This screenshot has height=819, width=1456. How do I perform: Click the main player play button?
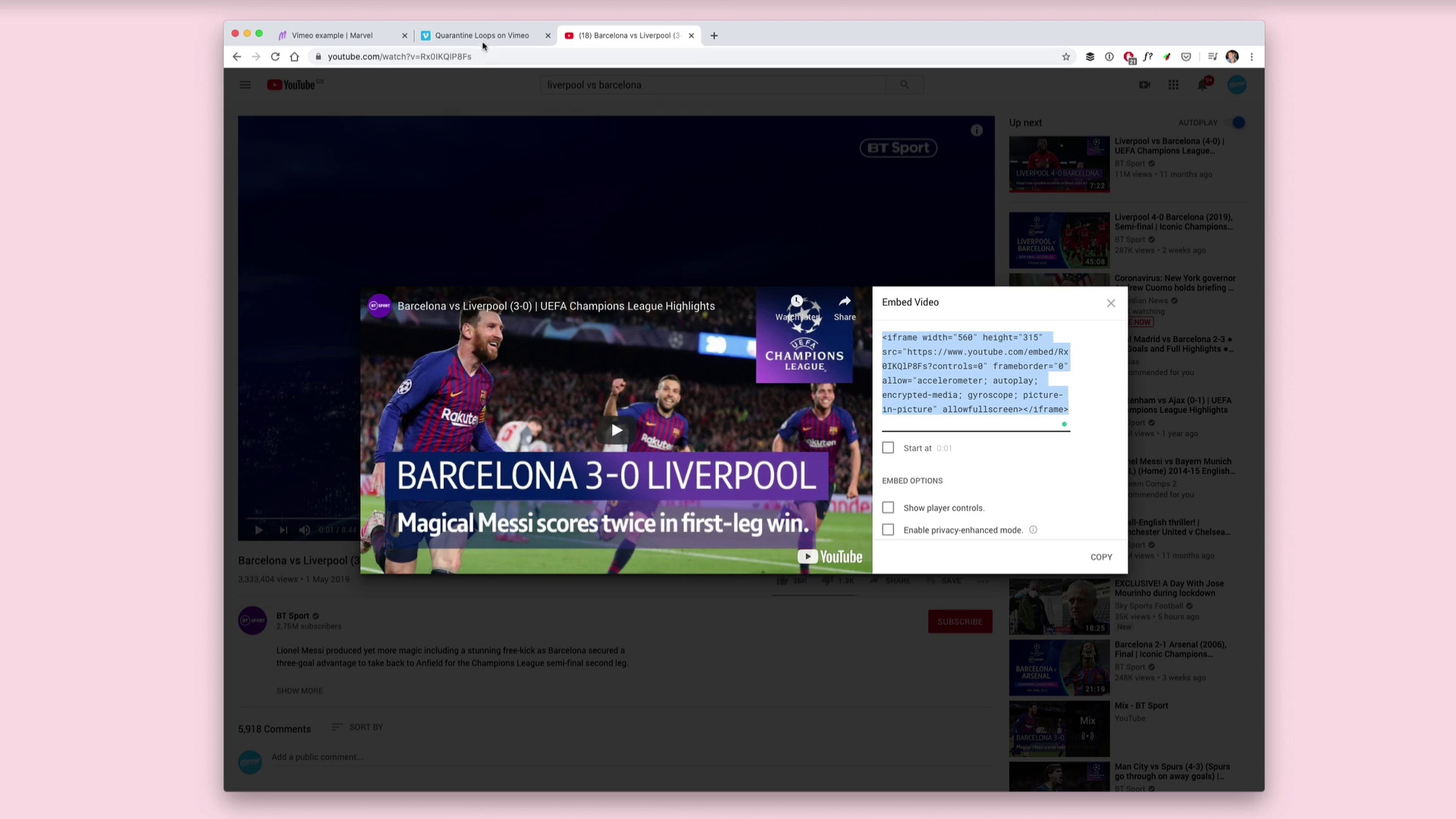pyautogui.click(x=259, y=530)
